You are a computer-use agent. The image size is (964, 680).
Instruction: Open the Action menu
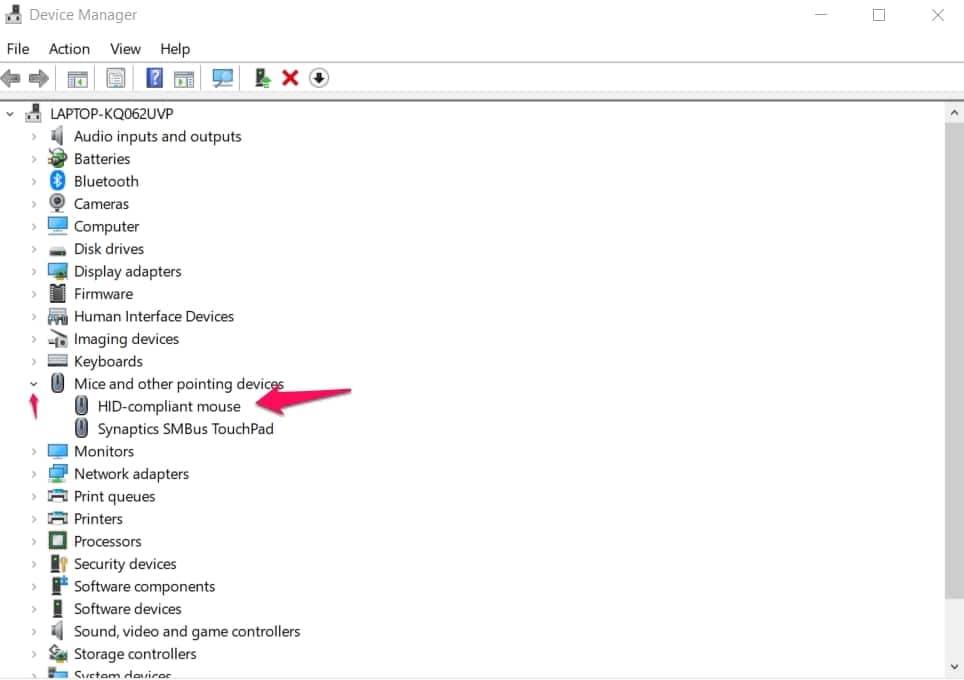tap(69, 49)
